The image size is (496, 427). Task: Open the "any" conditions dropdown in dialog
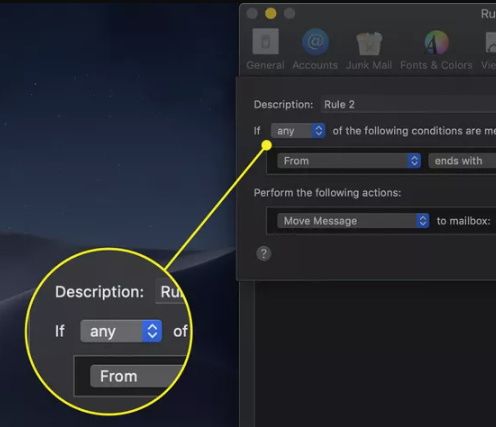tap(298, 131)
